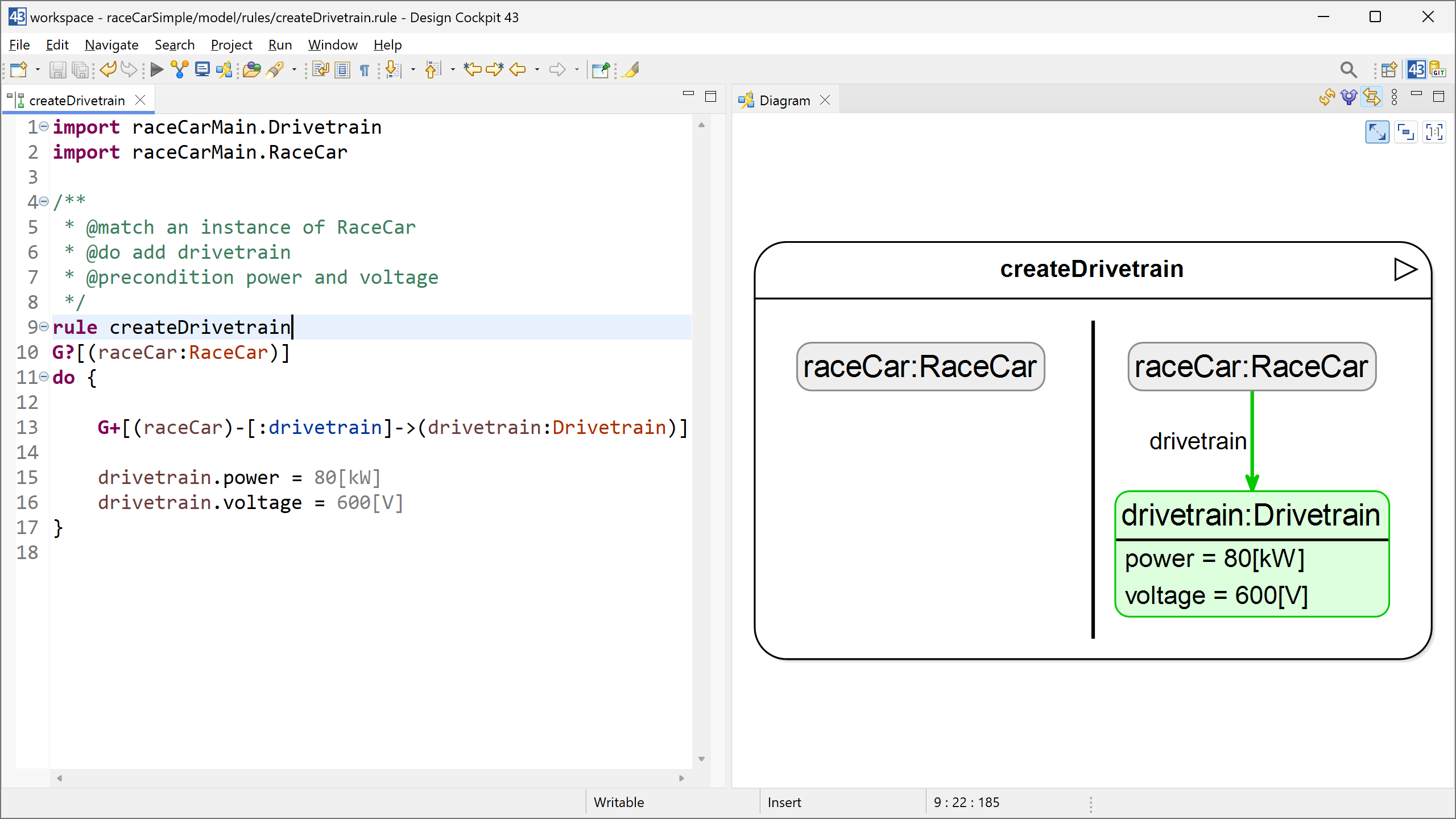Click the yellow undo arrow icon
1456x819 pixels.
pos(108,69)
